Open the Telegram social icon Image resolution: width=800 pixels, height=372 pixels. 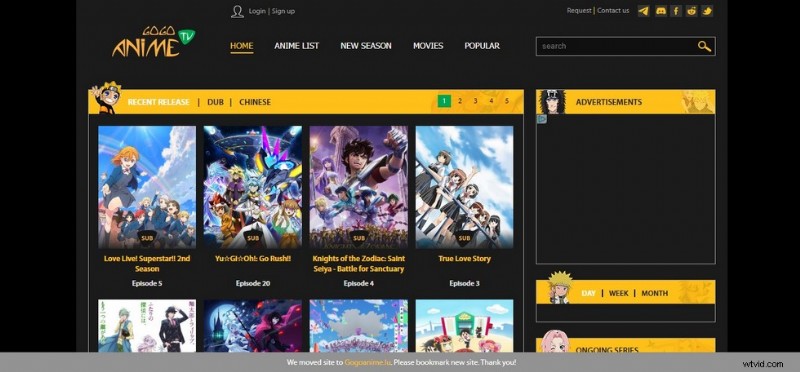(x=644, y=11)
